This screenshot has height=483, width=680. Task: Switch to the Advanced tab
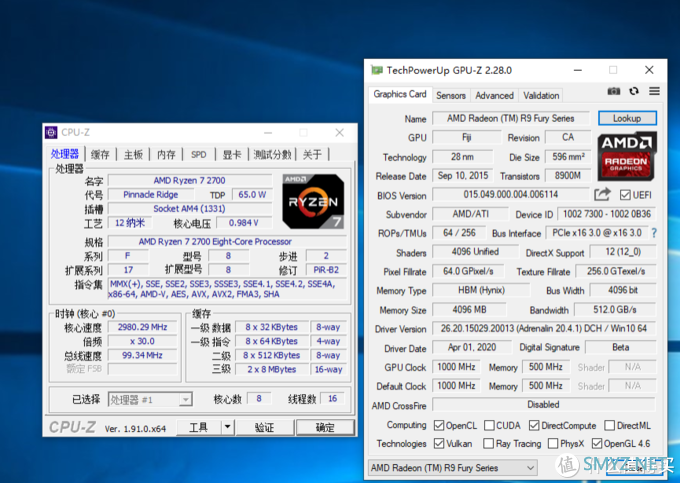(x=494, y=95)
